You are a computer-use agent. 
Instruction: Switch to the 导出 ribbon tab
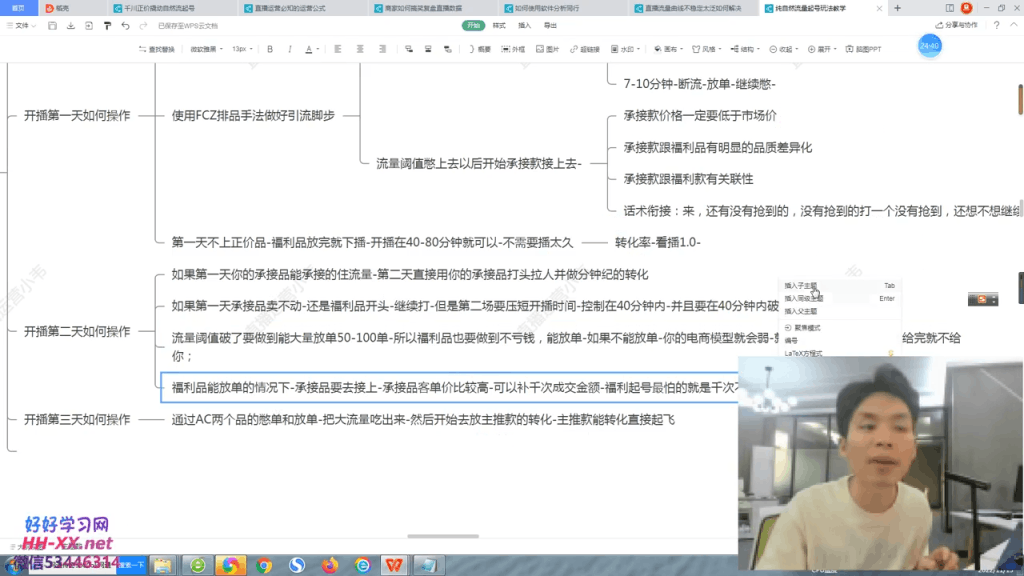point(550,25)
